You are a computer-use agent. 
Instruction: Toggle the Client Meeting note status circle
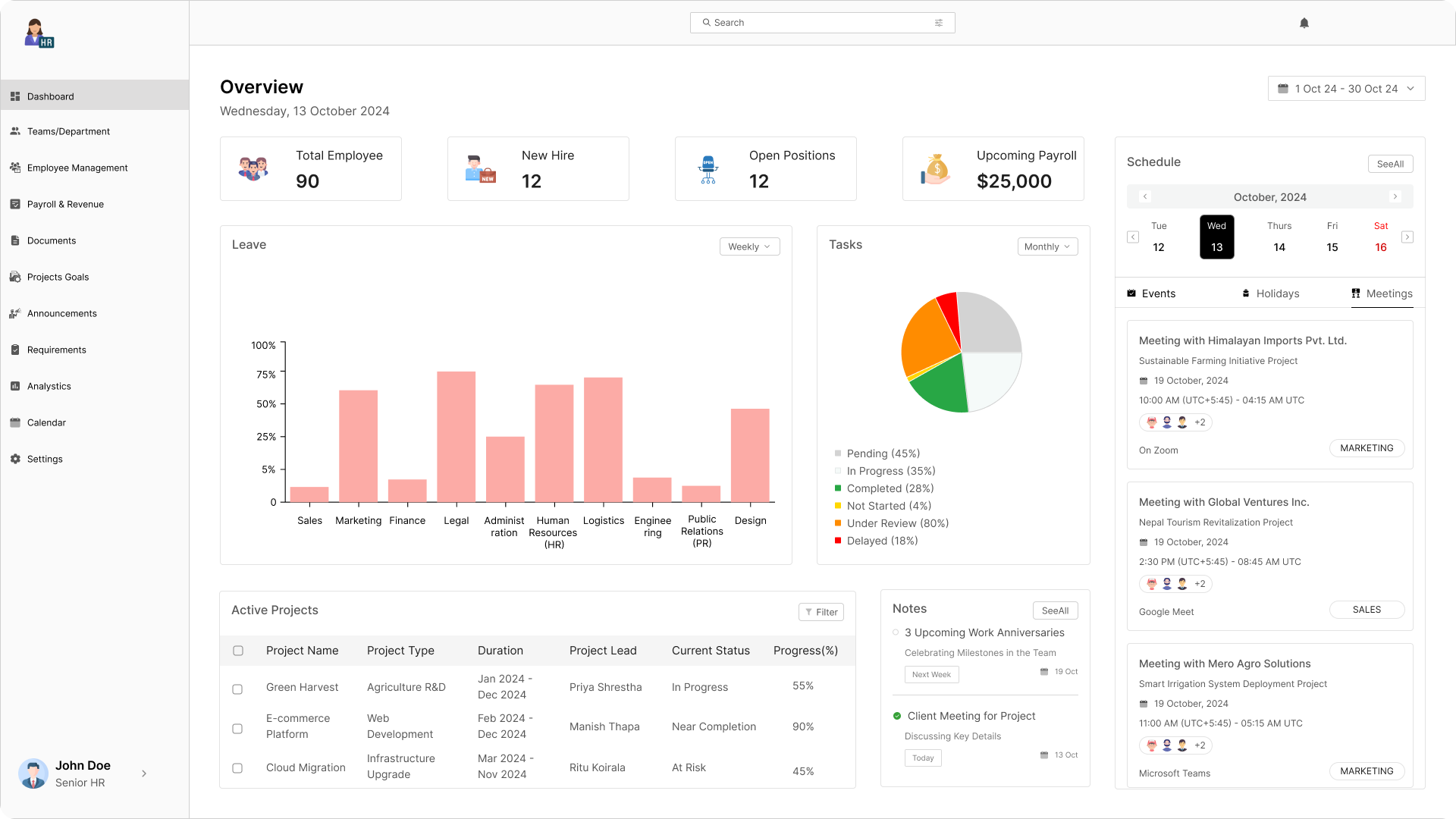(897, 716)
